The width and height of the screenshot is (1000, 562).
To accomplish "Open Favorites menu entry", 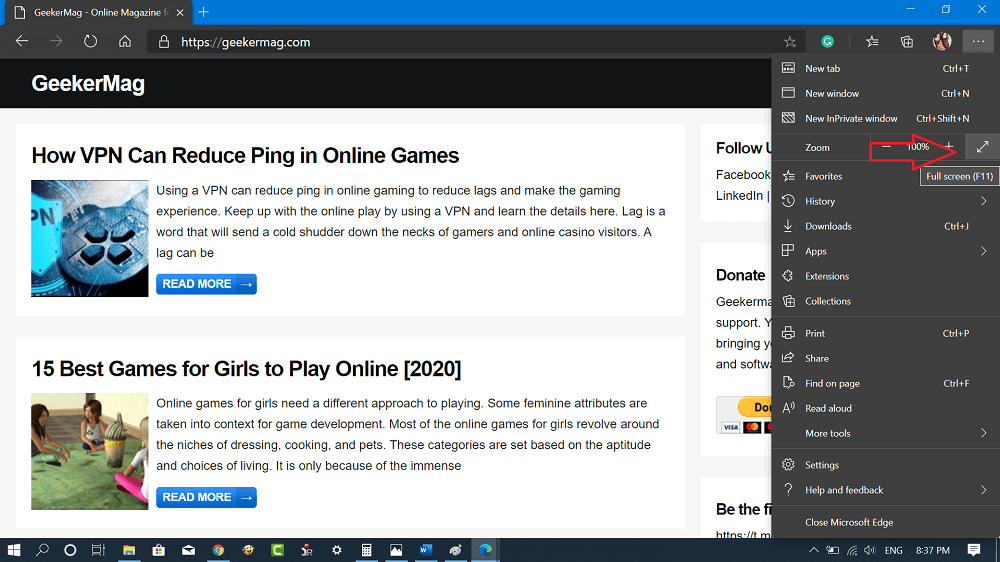I will 885,176.
